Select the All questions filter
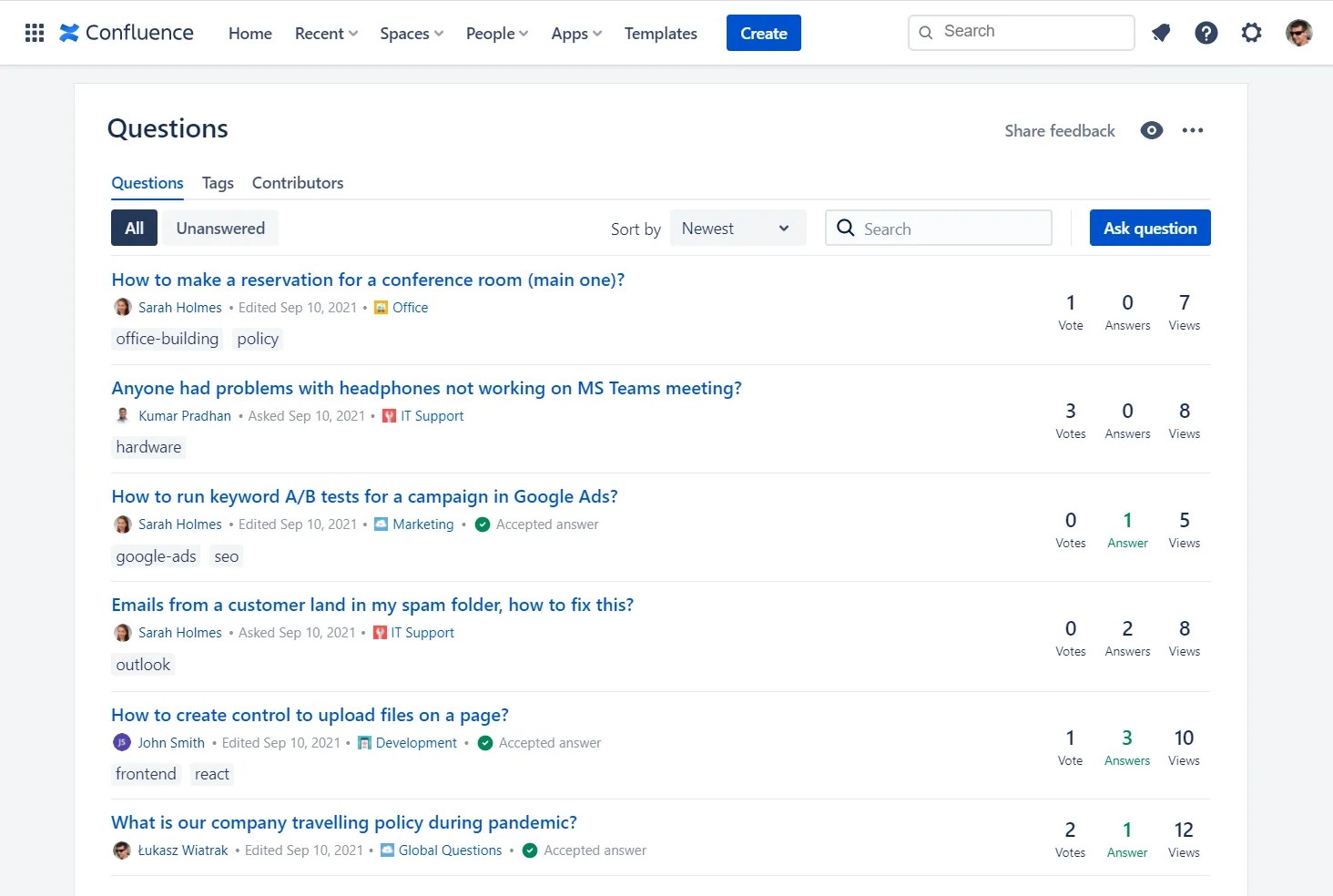 coord(134,228)
